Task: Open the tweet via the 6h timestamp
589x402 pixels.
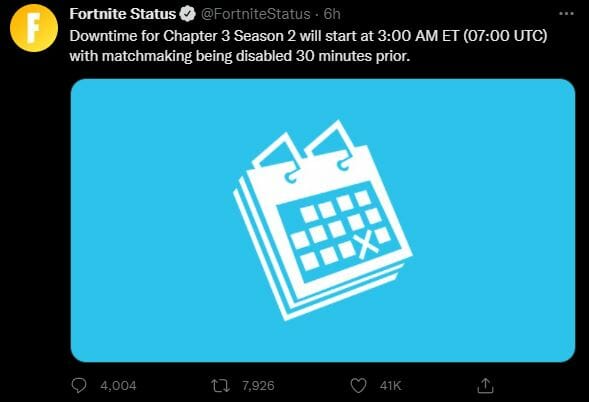Action: 332,14
